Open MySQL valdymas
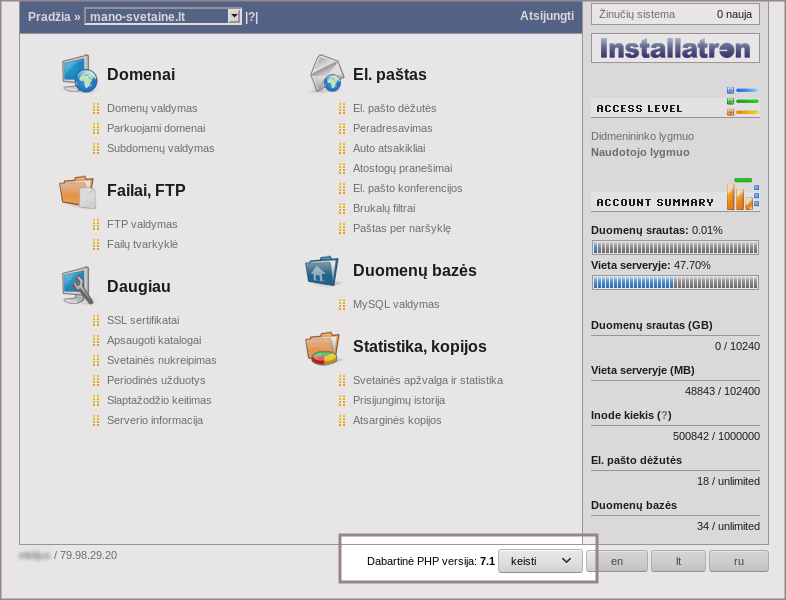786x600 pixels. click(x=396, y=304)
